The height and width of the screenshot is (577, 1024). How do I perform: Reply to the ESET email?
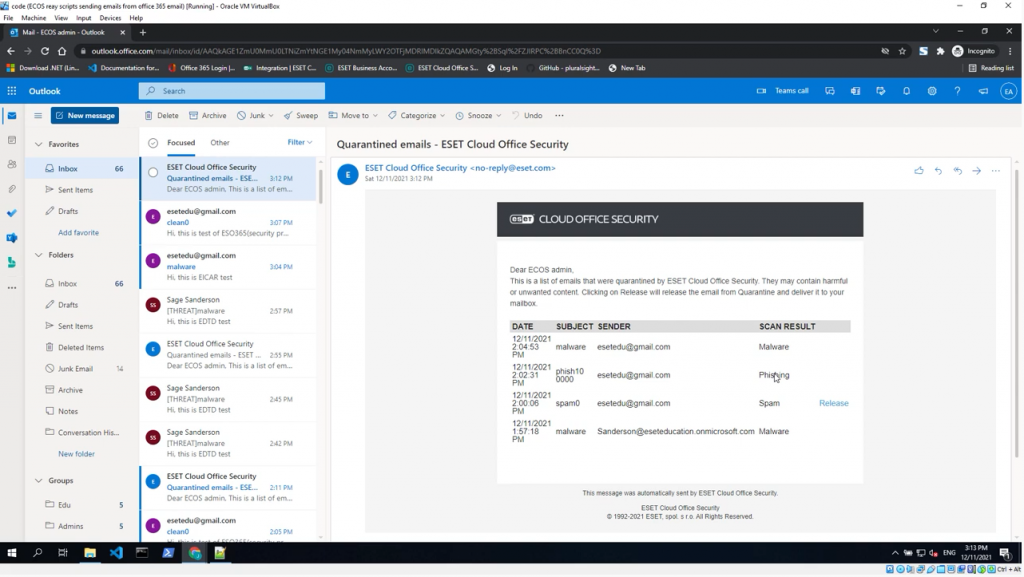tap(938, 170)
